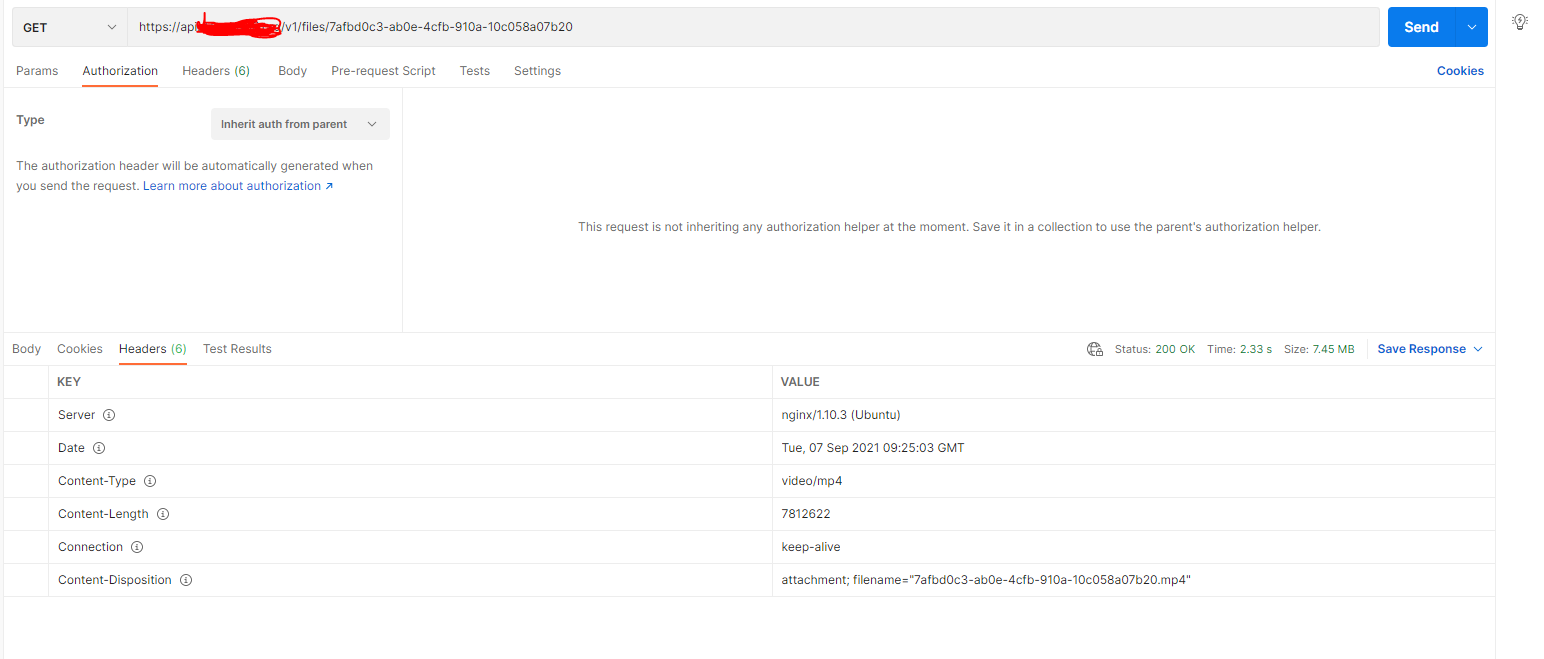Follow Learn more about authorization link
The height and width of the screenshot is (659, 1544).
238,186
